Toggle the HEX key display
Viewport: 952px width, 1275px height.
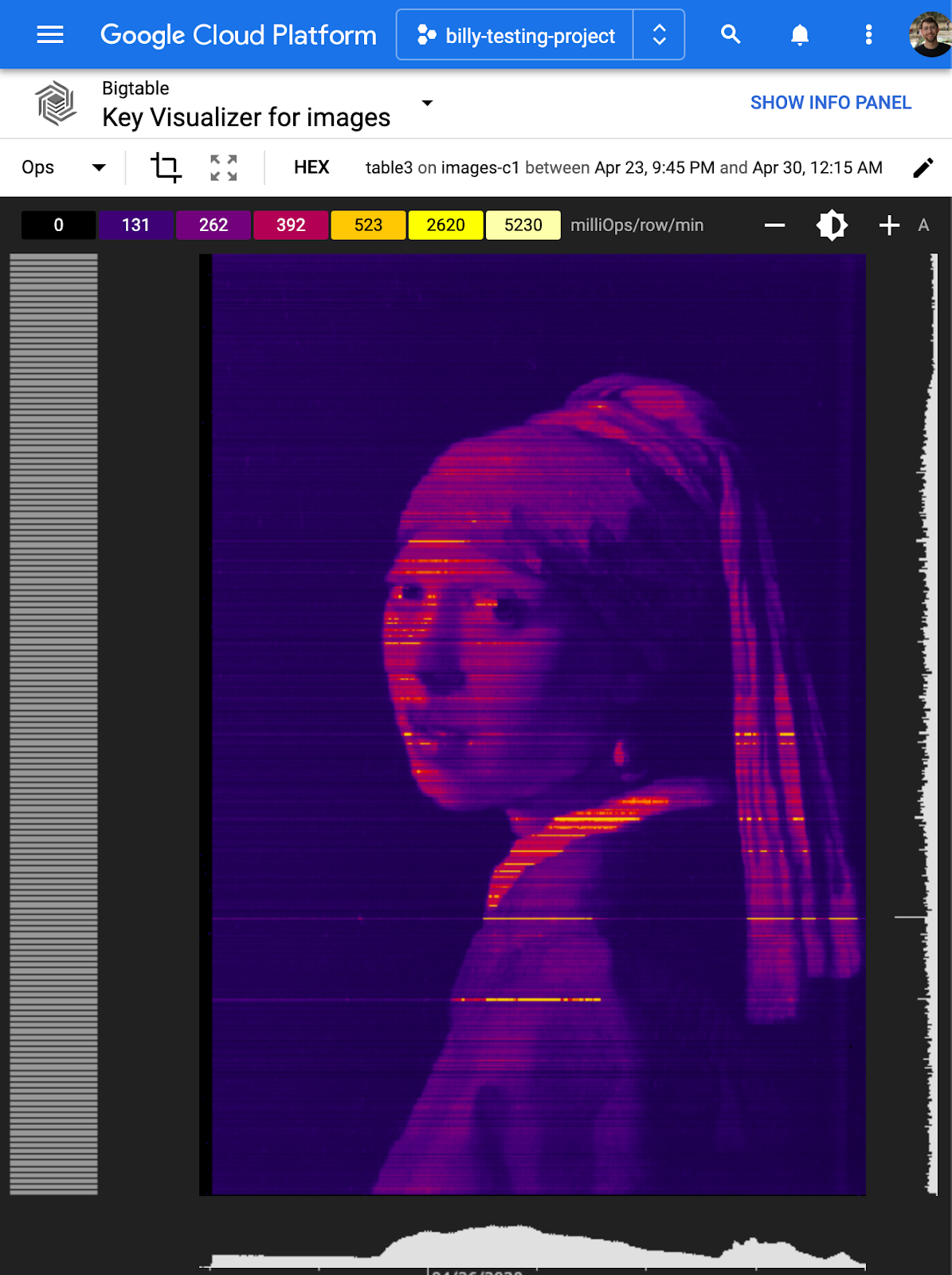coord(311,167)
